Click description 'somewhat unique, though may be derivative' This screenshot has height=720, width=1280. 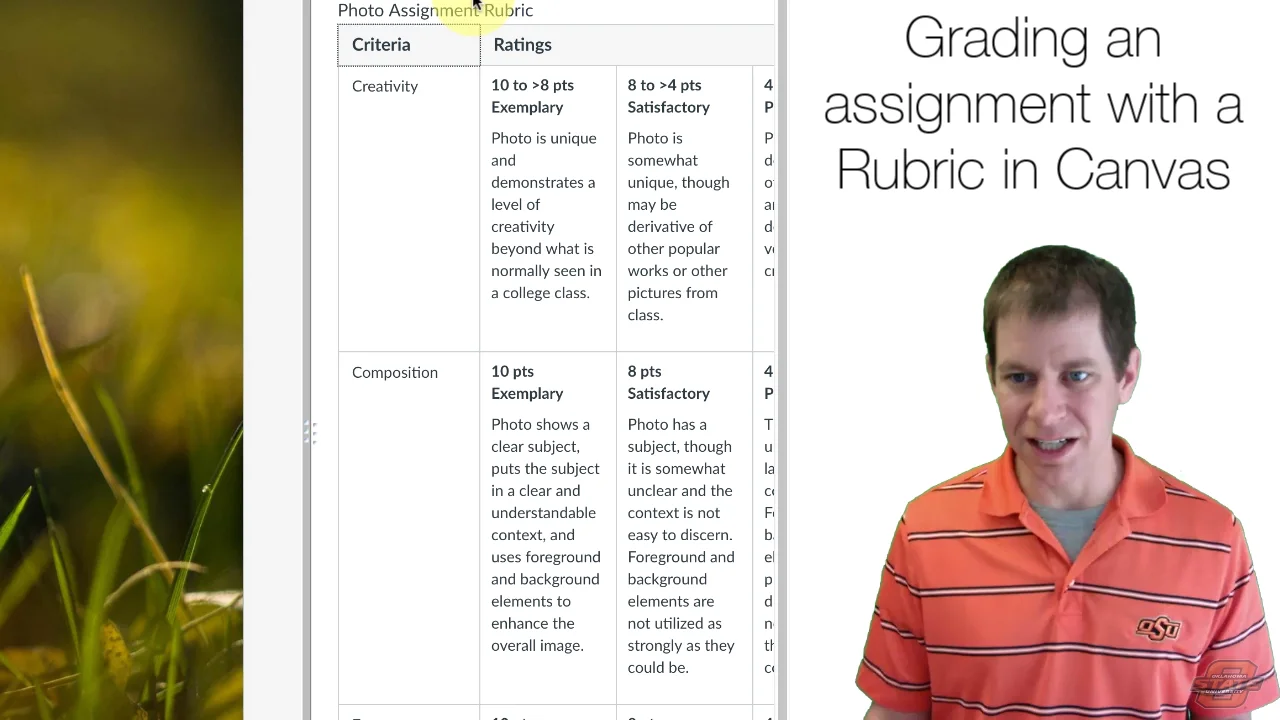click(679, 226)
